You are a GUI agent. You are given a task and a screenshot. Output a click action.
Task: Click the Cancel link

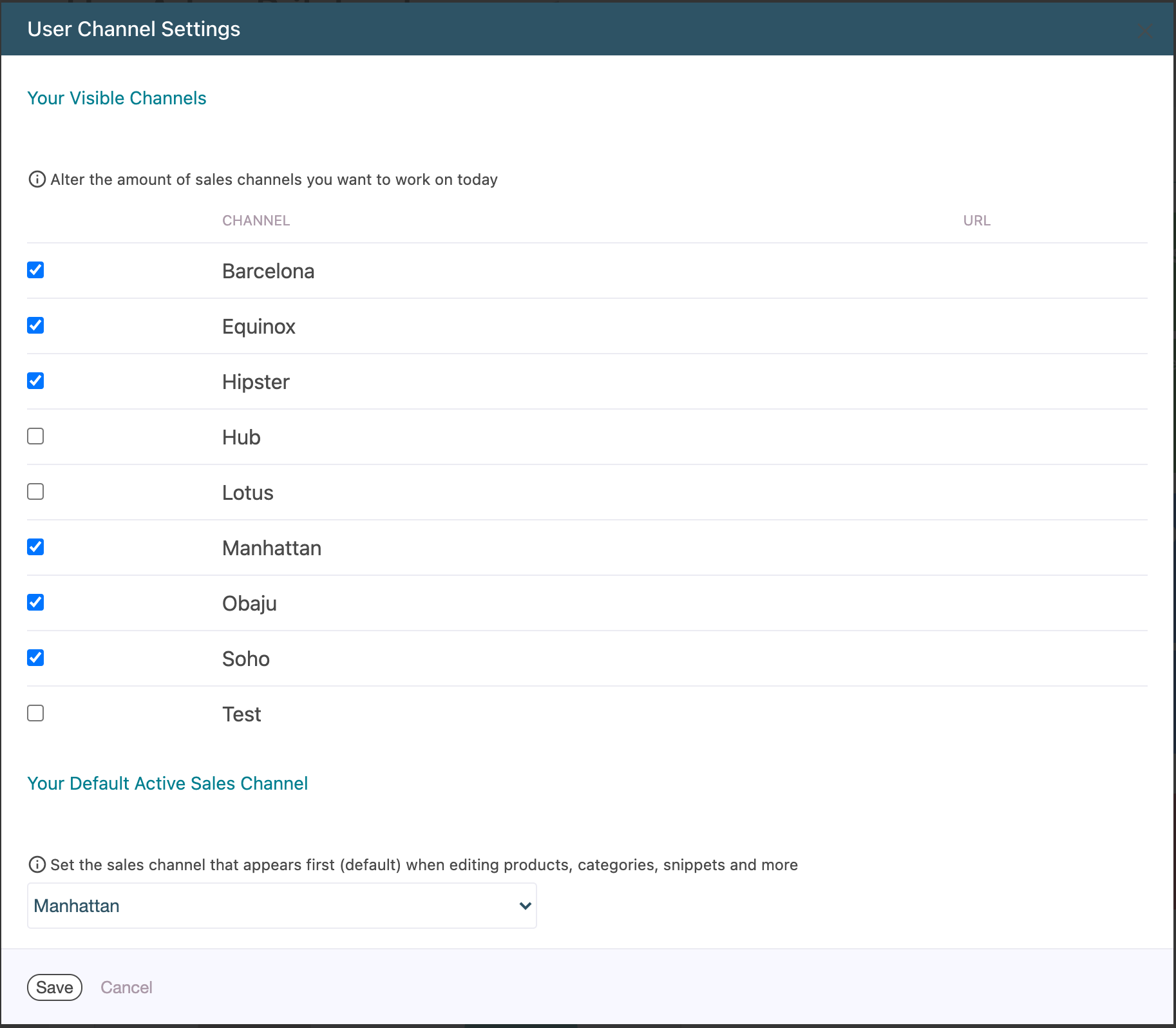tap(126, 987)
